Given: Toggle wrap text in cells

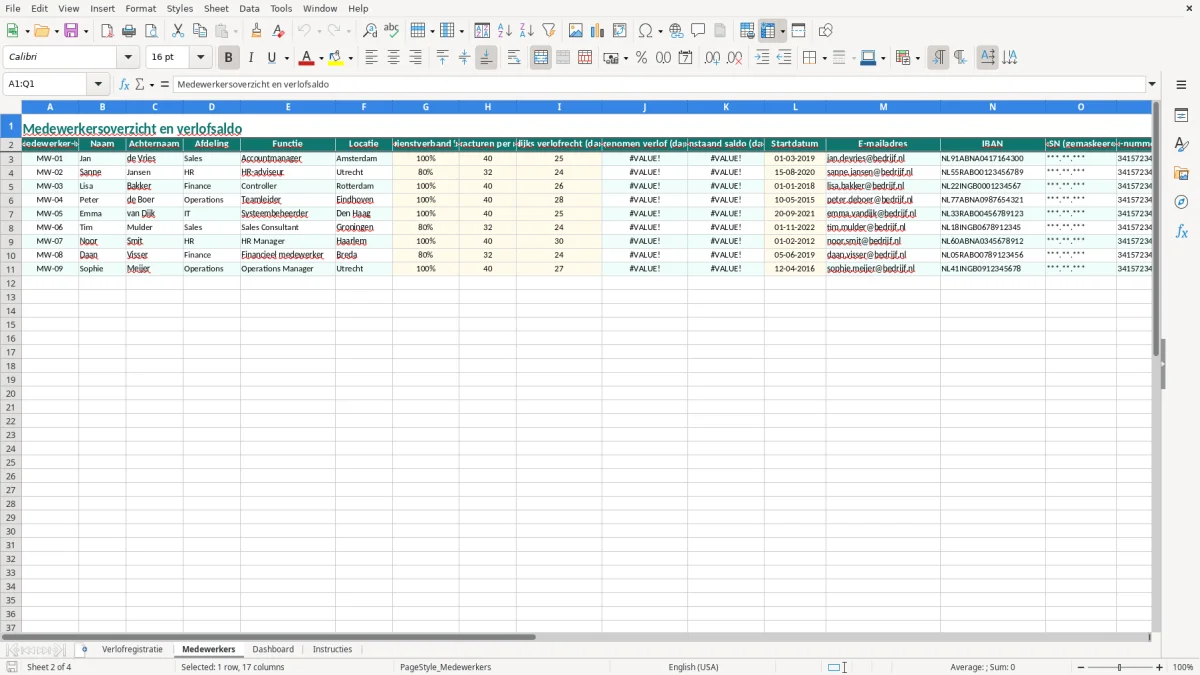Looking at the screenshot, I should (x=514, y=58).
